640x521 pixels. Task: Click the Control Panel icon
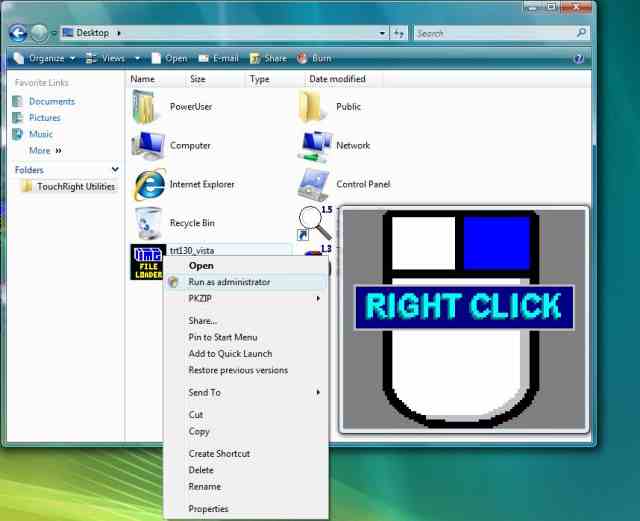pyautogui.click(x=315, y=184)
